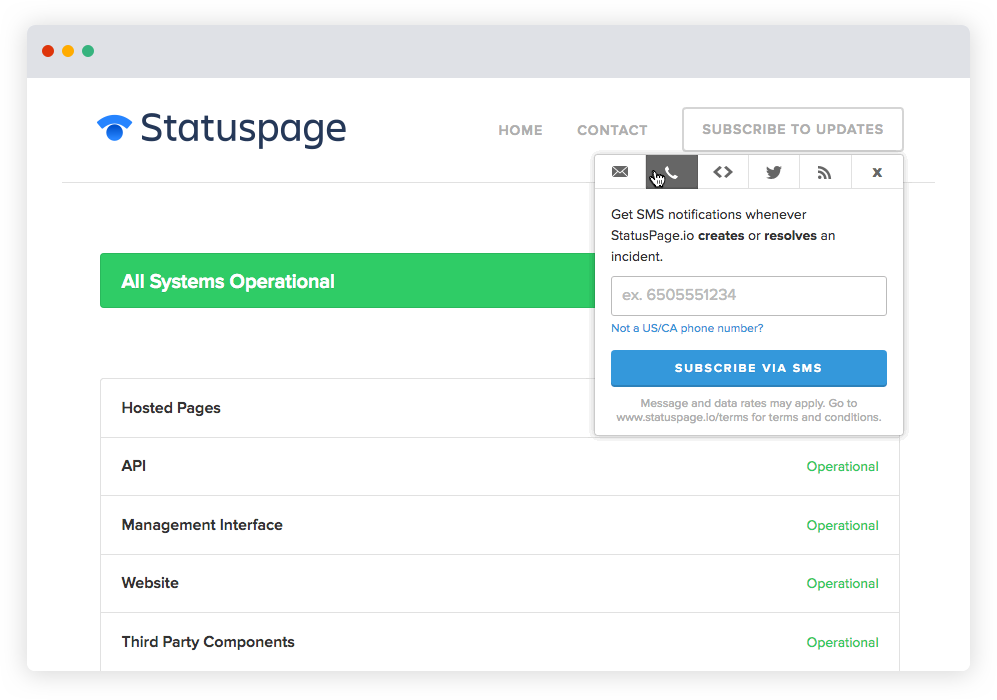Open the embed code subscription option

[723, 172]
